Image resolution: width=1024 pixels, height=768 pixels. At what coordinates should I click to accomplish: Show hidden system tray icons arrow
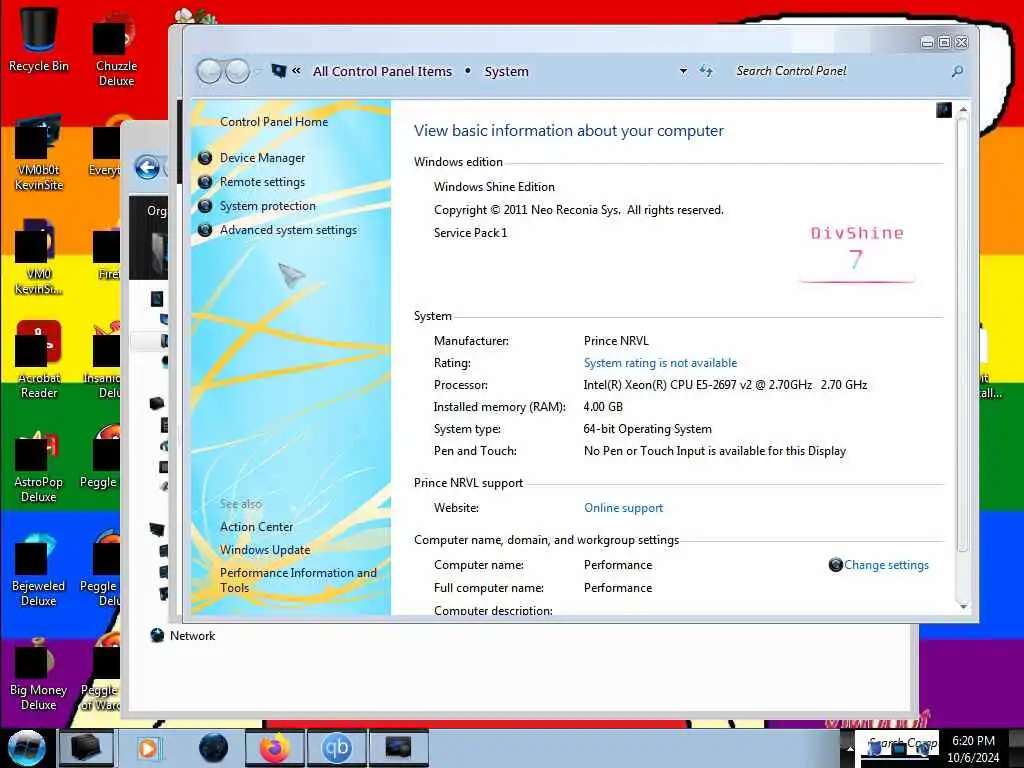pos(850,748)
